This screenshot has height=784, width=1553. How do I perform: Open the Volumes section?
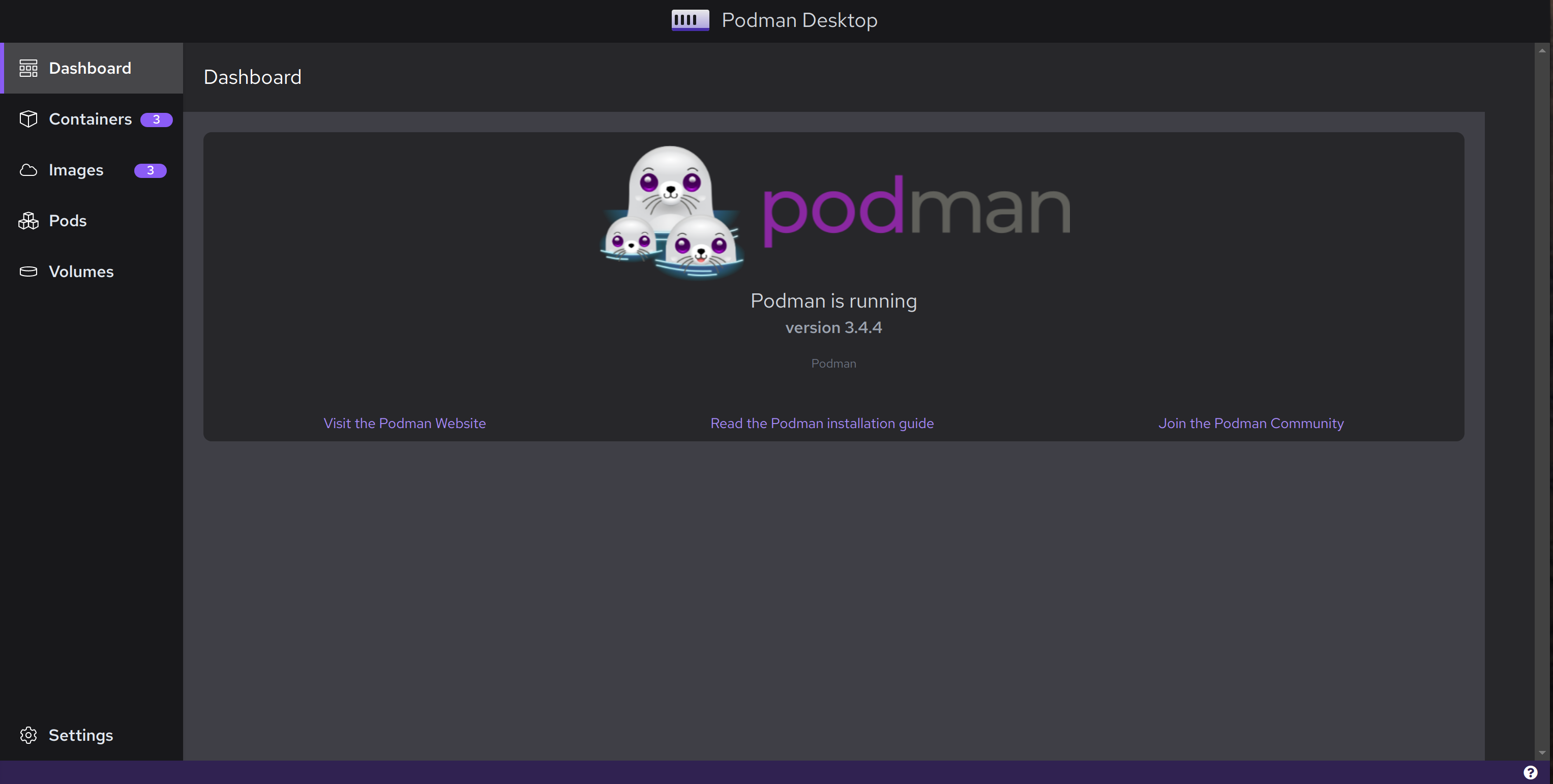click(x=81, y=271)
